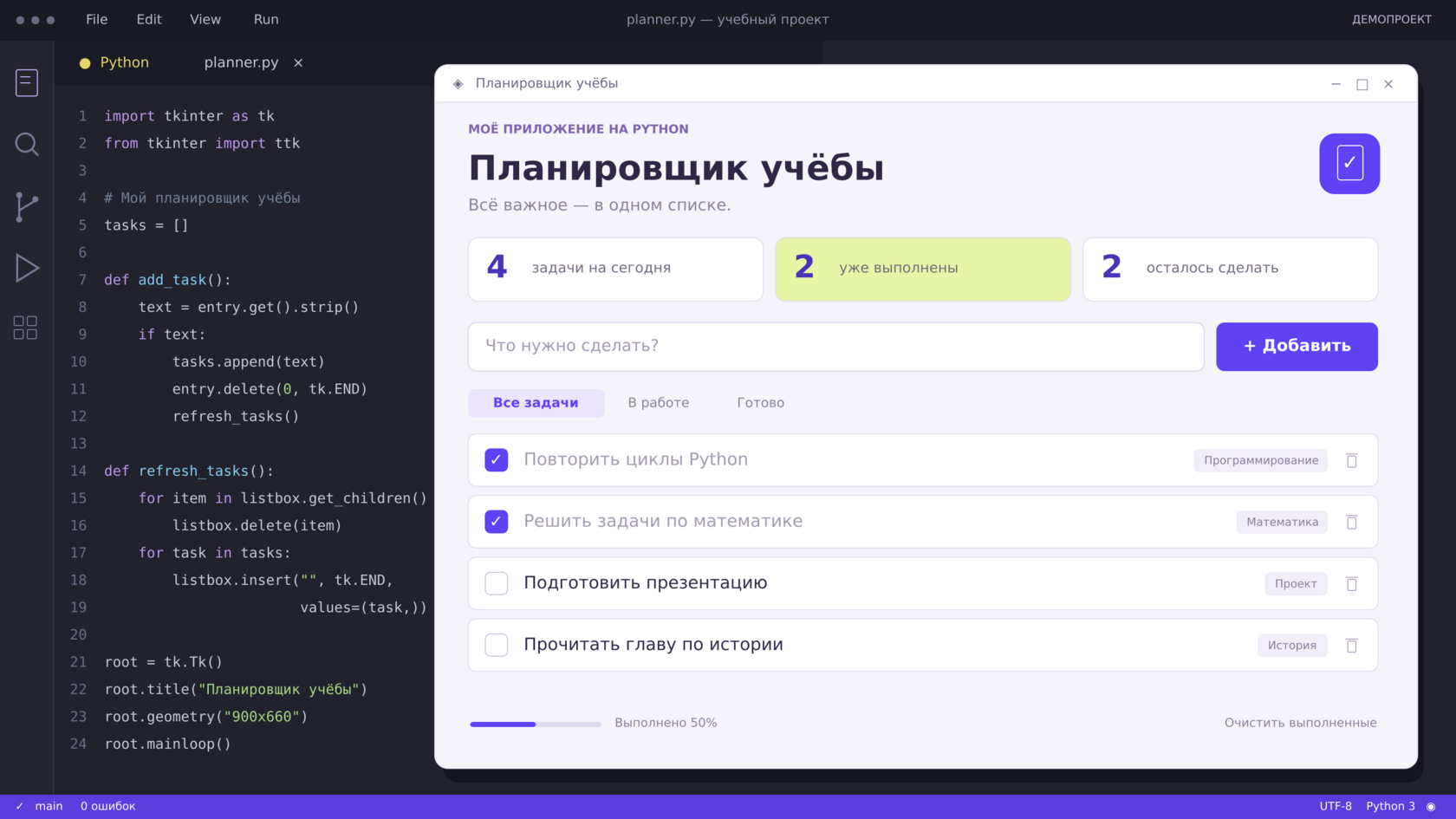Open the View menu

(x=205, y=19)
